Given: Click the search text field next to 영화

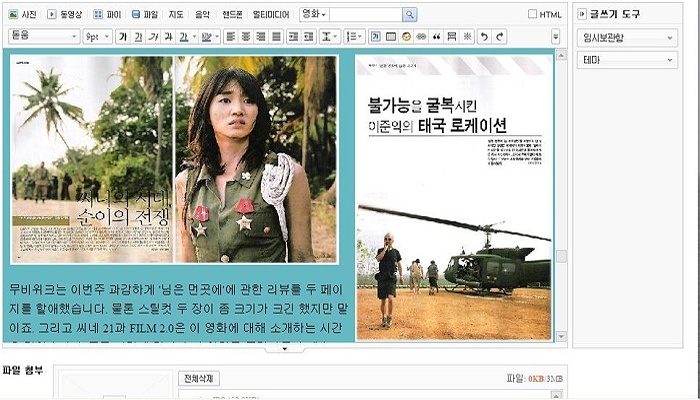Looking at the screenshot, I should (x=366, y=14).
